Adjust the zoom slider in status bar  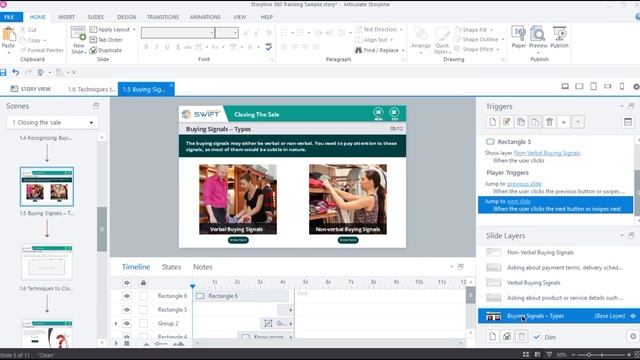589,355
